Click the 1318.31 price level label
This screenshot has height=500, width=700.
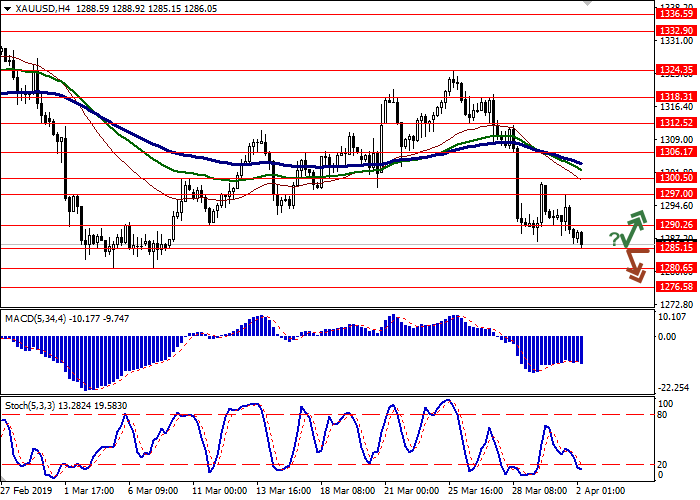(676, 97)
